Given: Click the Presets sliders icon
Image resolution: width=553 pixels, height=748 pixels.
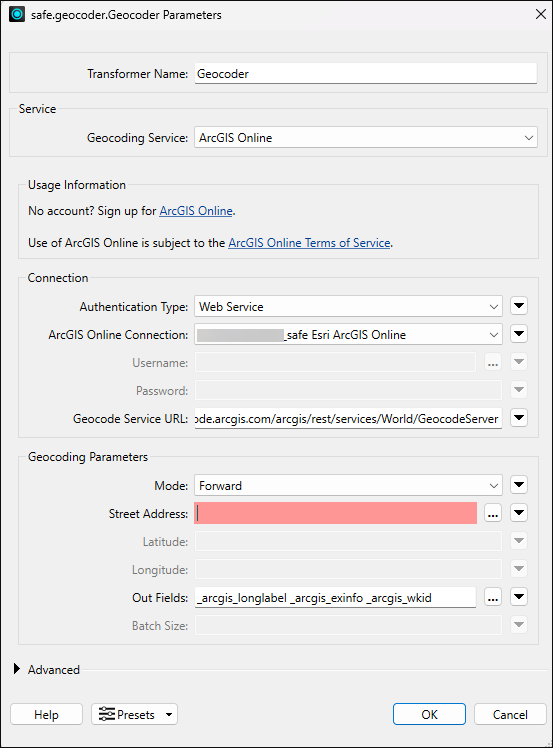Looking at the screenshot, I should click(106, 714).
